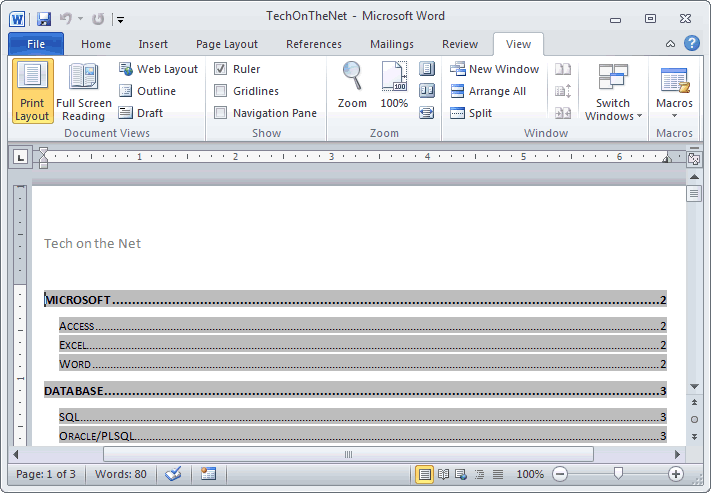The height and width of the screenshot is (493, 711).
Task: Select the Mailings tab
Action: click(x=392, y=44)
